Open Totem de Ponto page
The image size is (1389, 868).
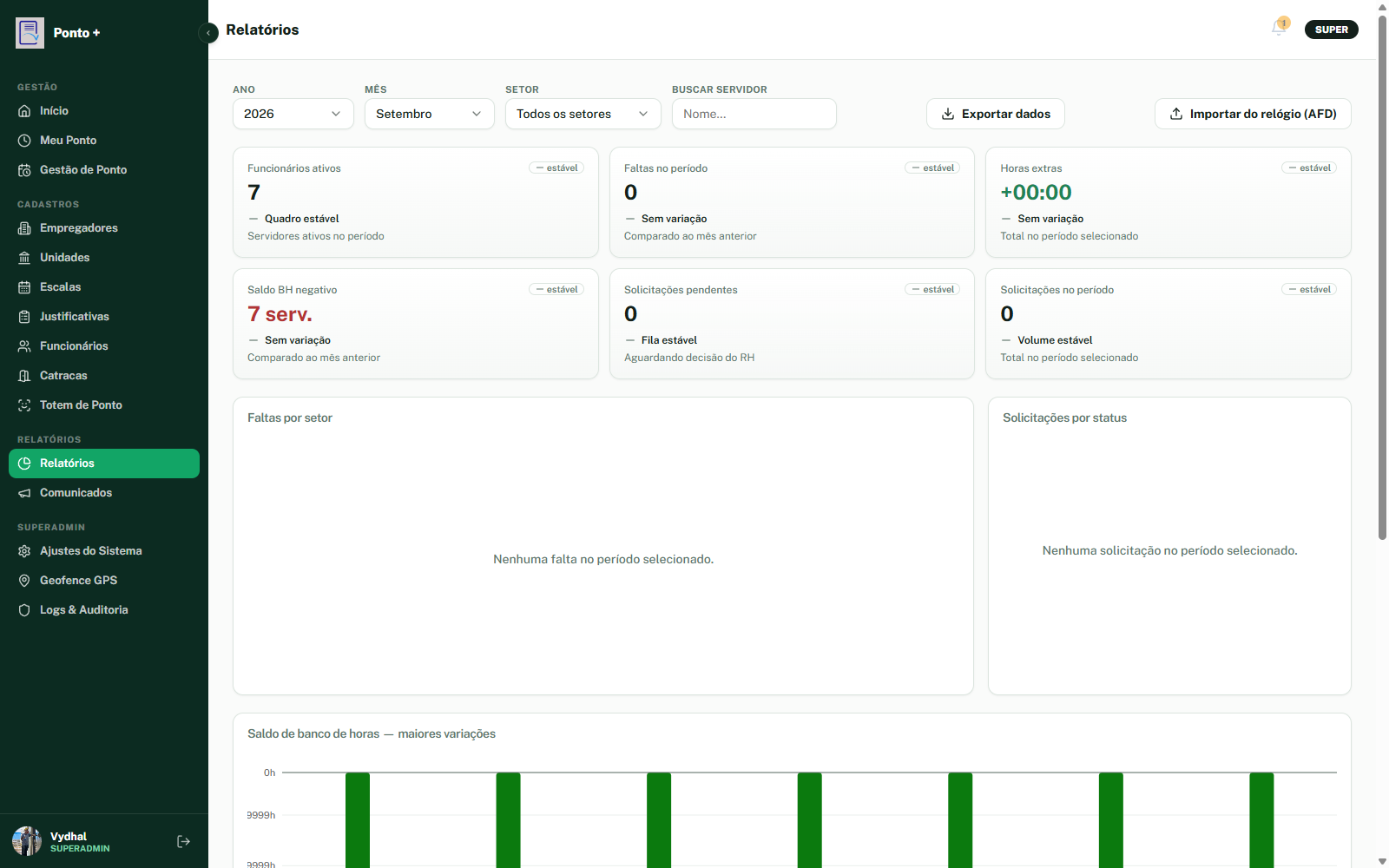(104, 405)
